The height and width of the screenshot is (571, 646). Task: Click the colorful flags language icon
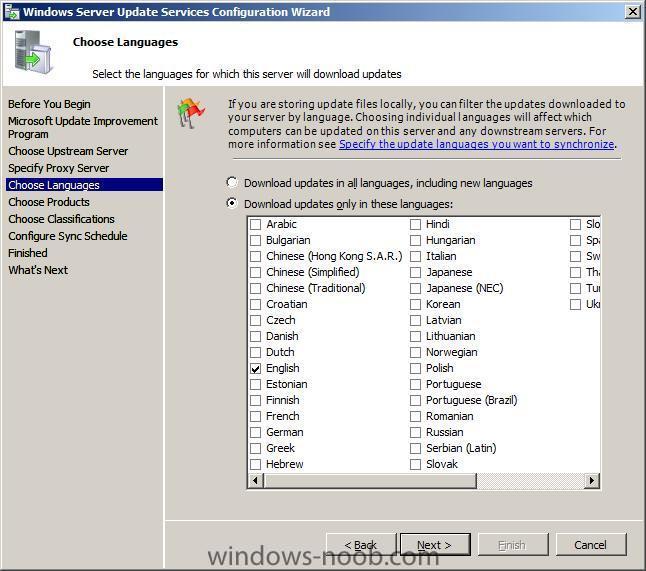pyautogui.click(x=191, y=113)
